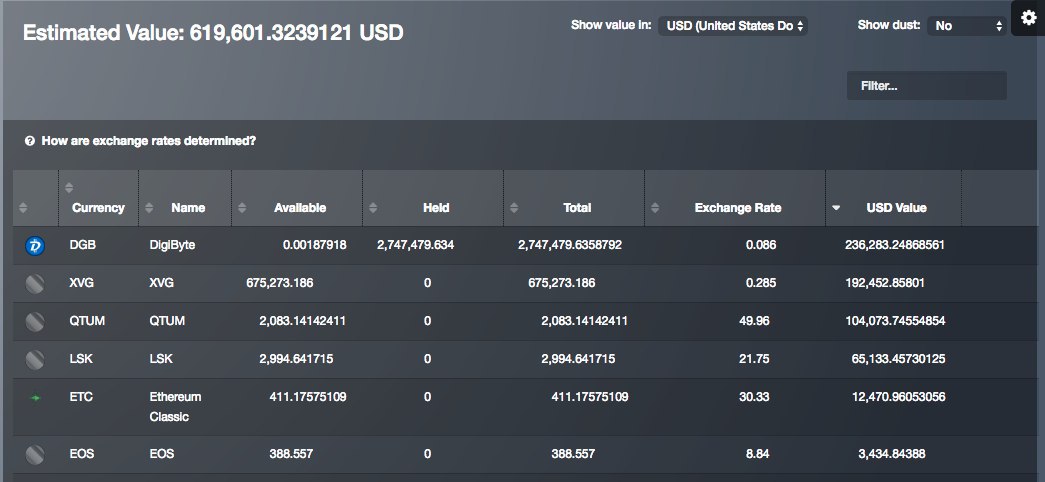This screenshot has width=1045, height=482.
Task: Select the EOS currency cell
Action: point(81,455)
